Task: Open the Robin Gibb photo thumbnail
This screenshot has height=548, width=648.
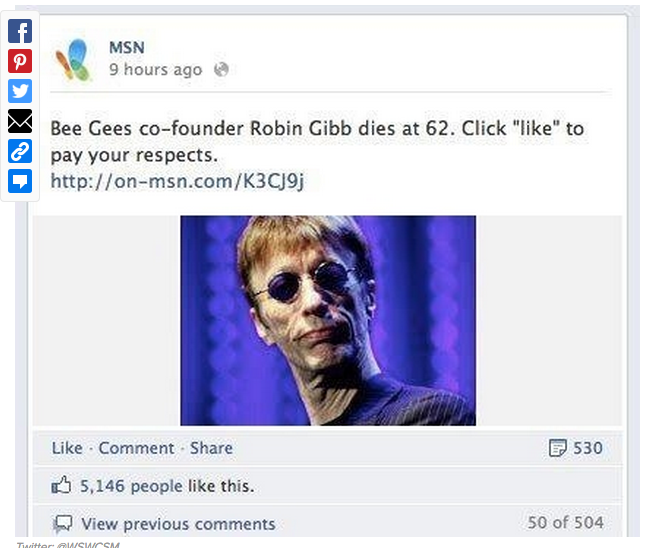Action: (x=328, y=320)
